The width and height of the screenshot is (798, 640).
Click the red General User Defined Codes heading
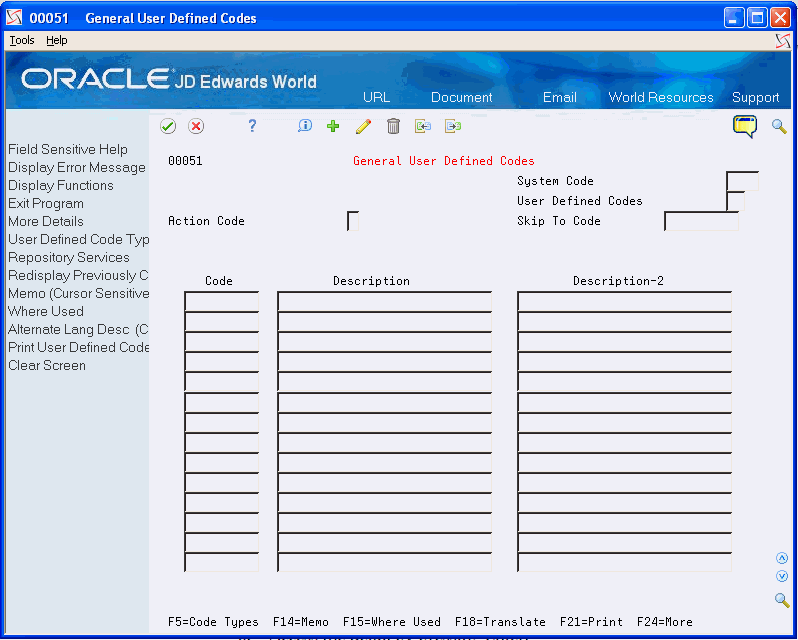point(444,161)
